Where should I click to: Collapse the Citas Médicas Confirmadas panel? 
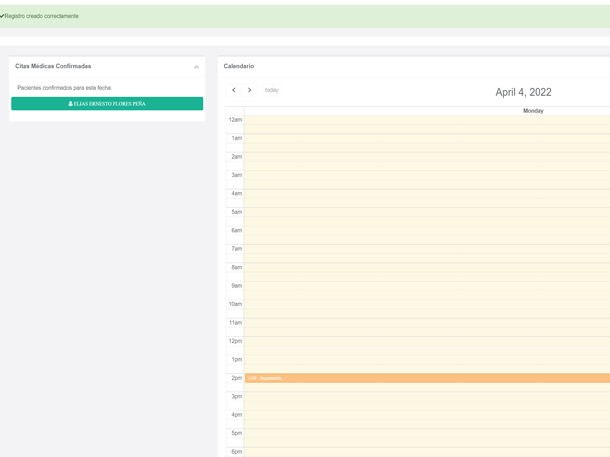(x=196, y=67)
